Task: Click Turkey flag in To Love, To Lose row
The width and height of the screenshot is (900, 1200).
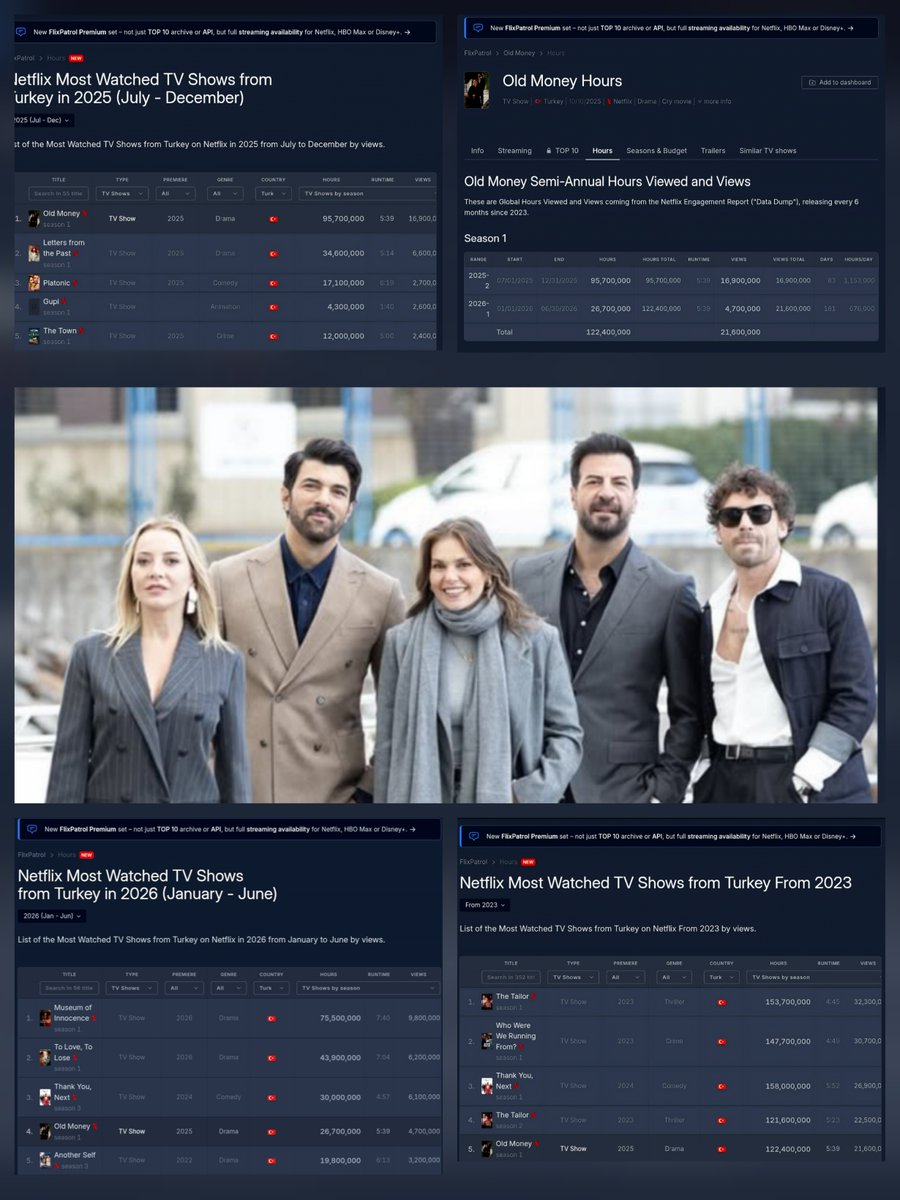Action: pyautogui.click(x=272, y=1057)
